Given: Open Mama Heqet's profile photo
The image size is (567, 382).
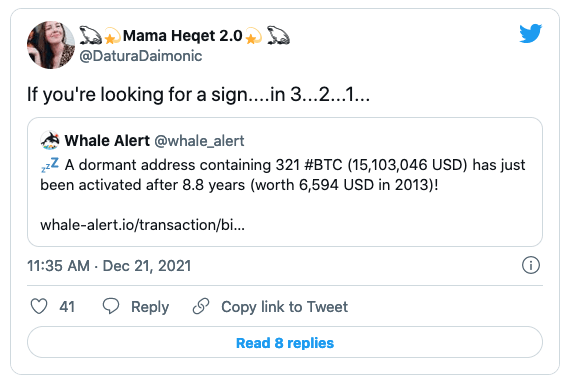Looking at the screenshot, I should coord(51,45).
